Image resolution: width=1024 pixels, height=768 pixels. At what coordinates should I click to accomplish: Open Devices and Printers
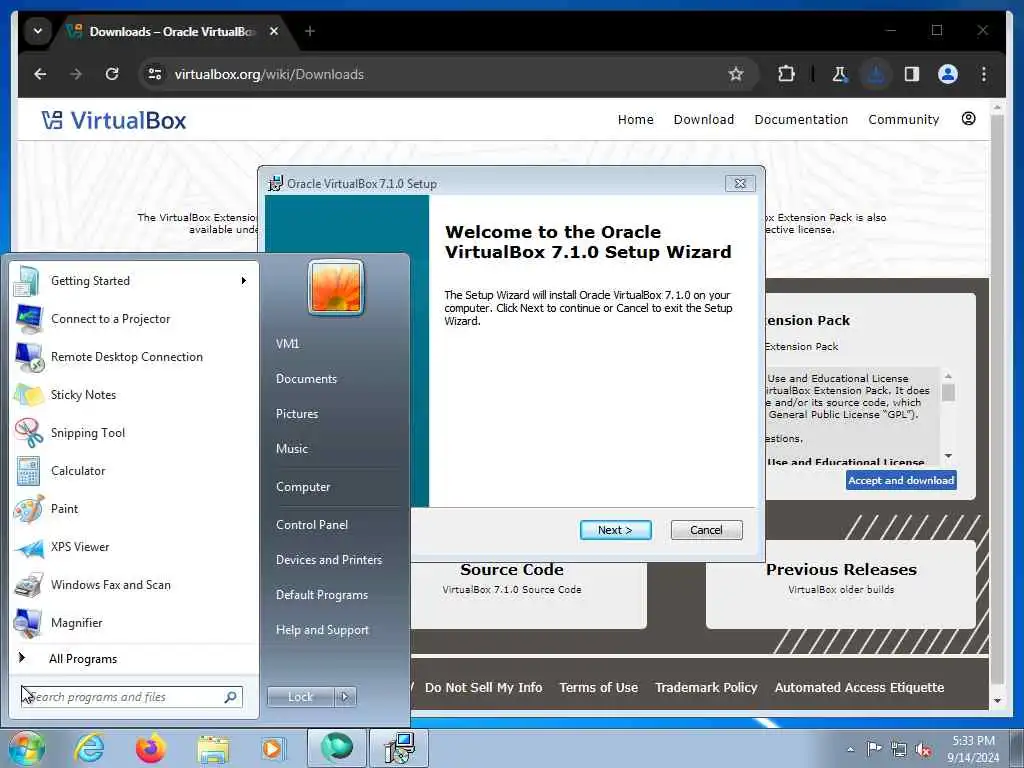click(x=328, y=560)
